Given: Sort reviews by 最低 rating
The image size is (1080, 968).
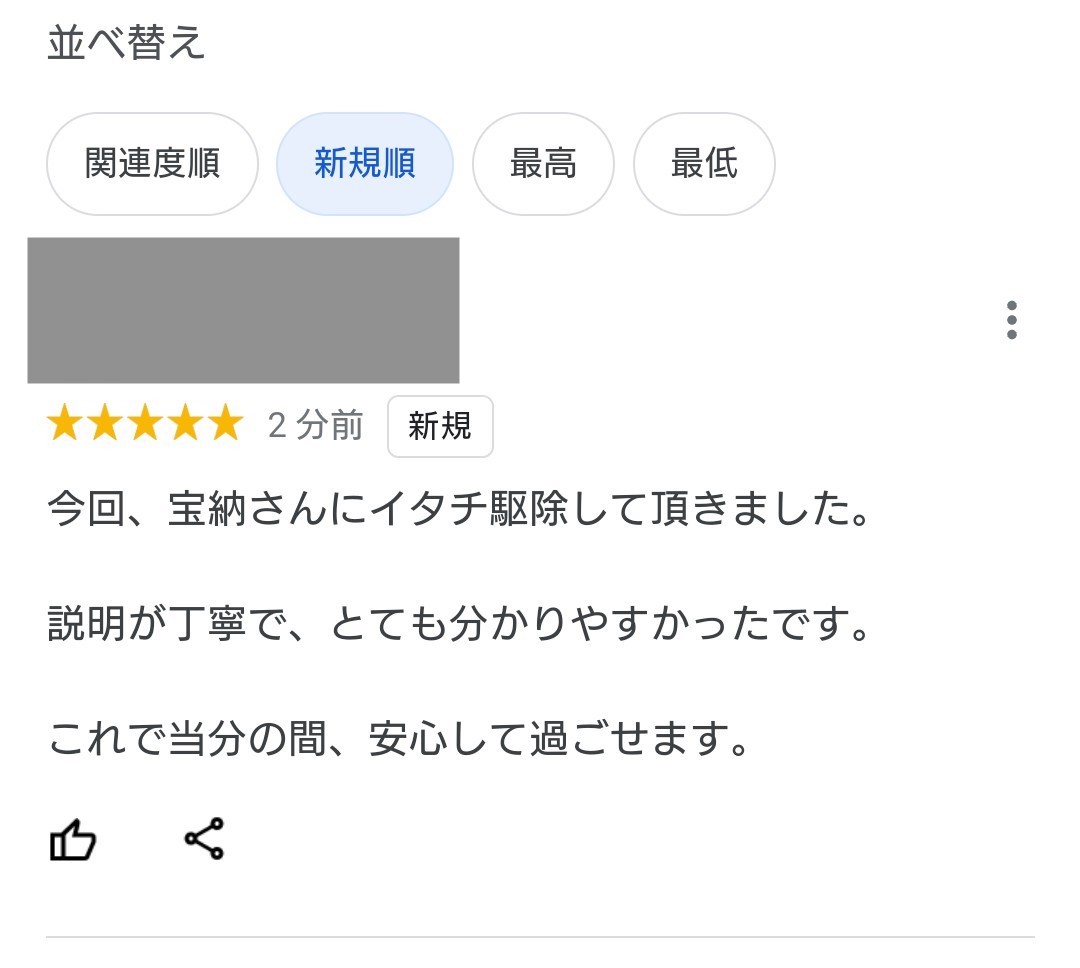Looking at the screenshot, I should point(704,164).
